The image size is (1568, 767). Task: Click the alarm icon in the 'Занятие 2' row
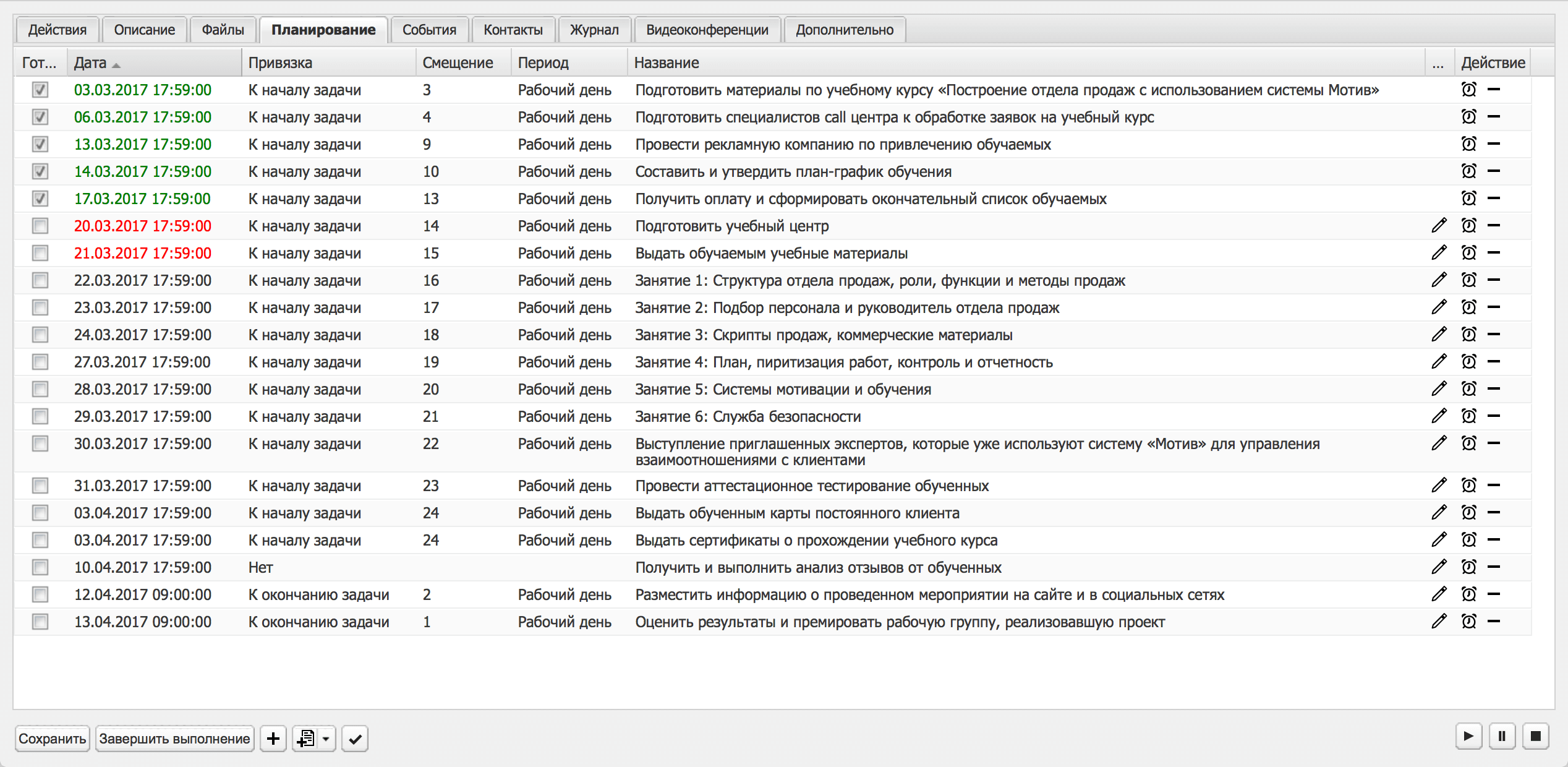1469,307
